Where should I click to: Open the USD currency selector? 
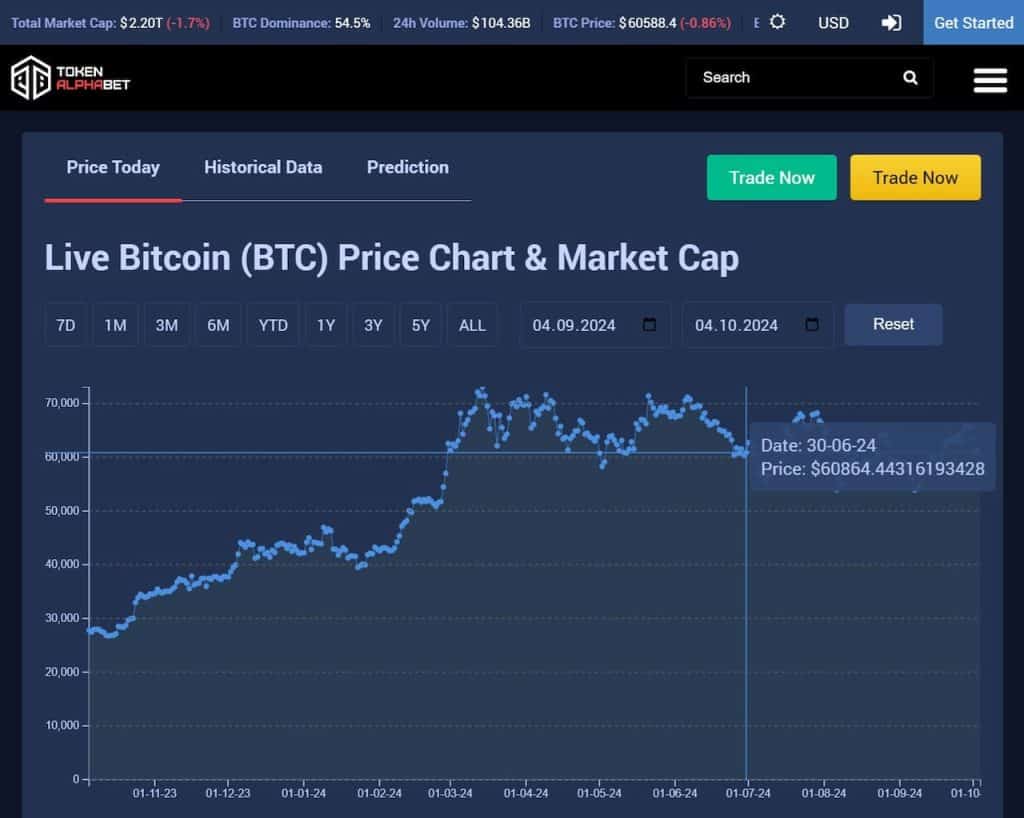[x=833, y=22]
